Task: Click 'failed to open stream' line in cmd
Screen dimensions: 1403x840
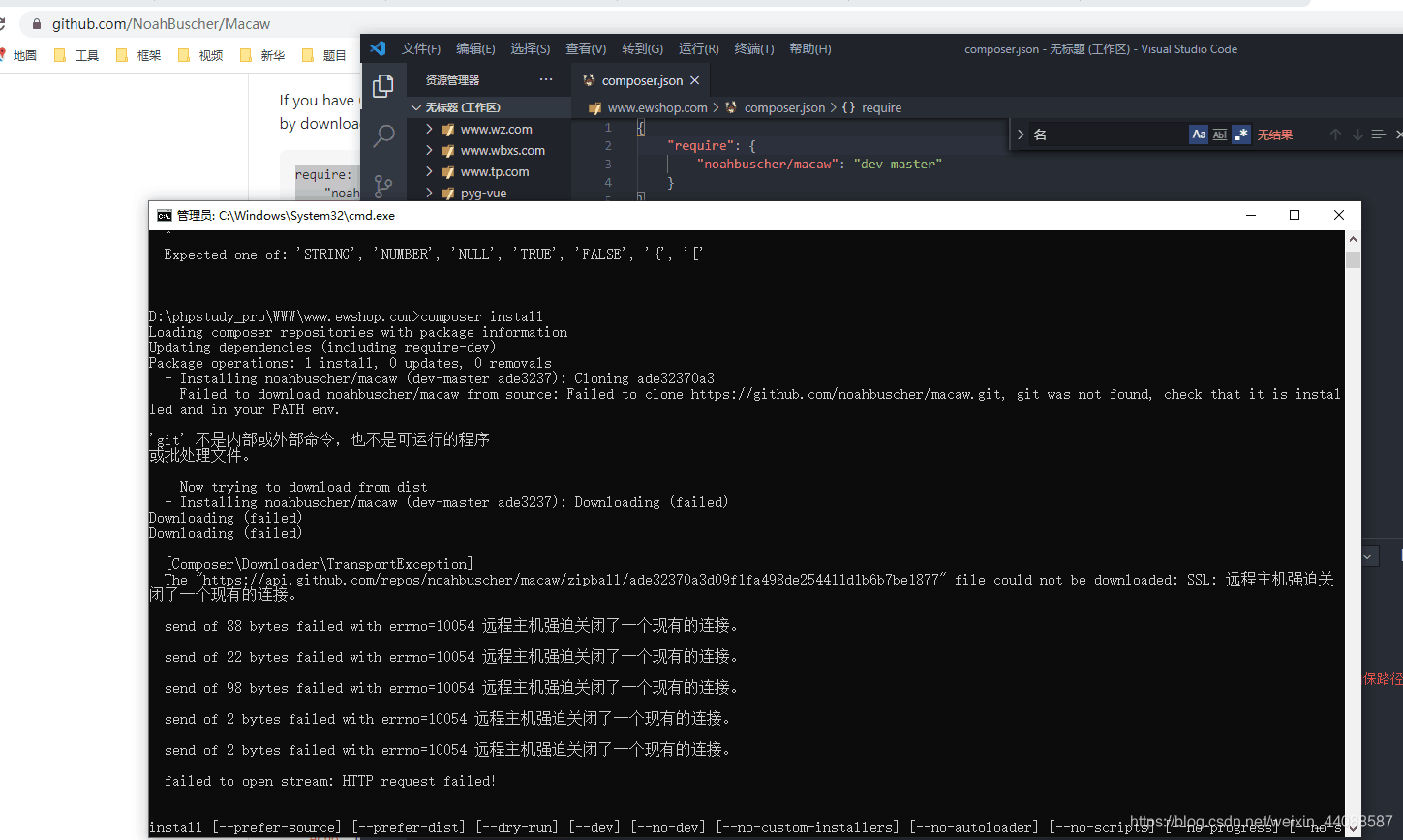Action: (x=330, y=781)
